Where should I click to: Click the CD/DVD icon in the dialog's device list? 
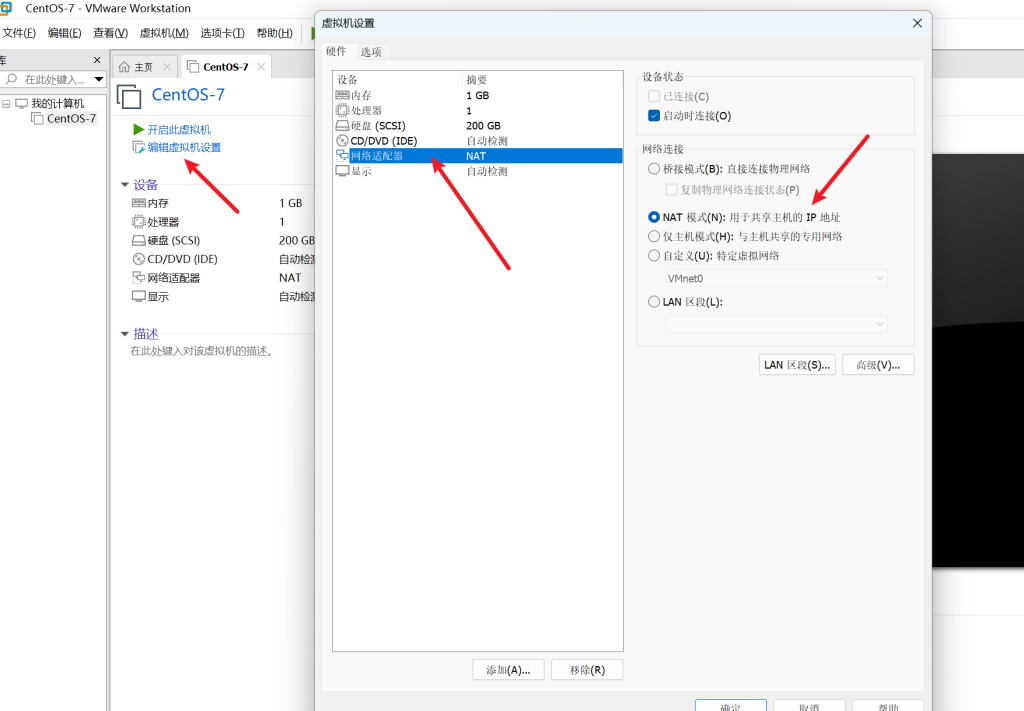click(342, 140)
